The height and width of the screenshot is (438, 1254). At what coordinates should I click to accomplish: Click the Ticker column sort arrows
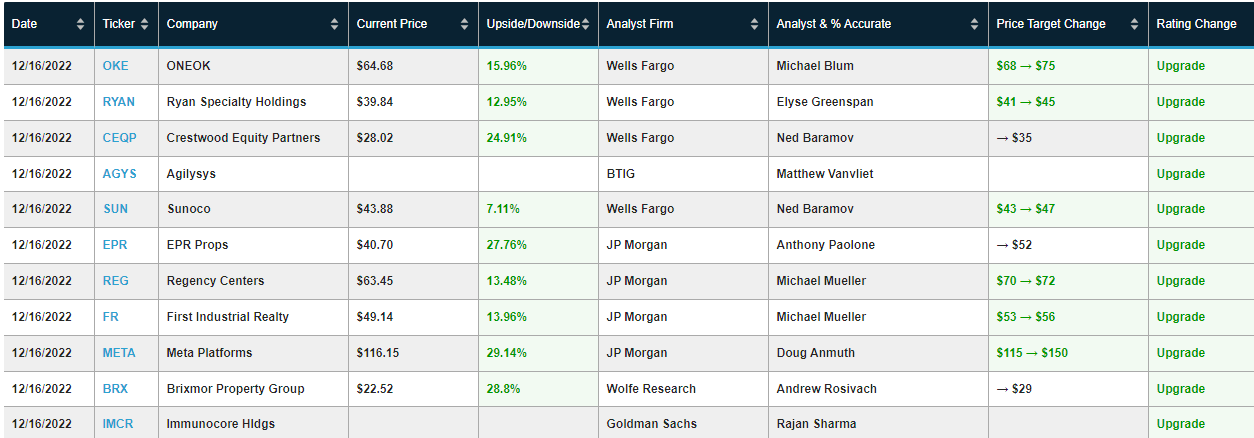pyautogui.click(x=144, y=24)
